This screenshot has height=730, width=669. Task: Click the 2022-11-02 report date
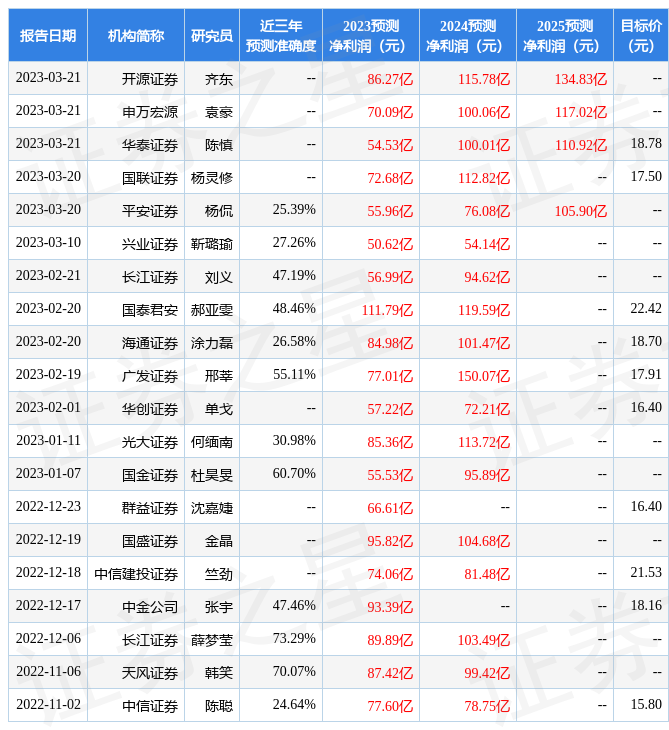coord(48,704)
